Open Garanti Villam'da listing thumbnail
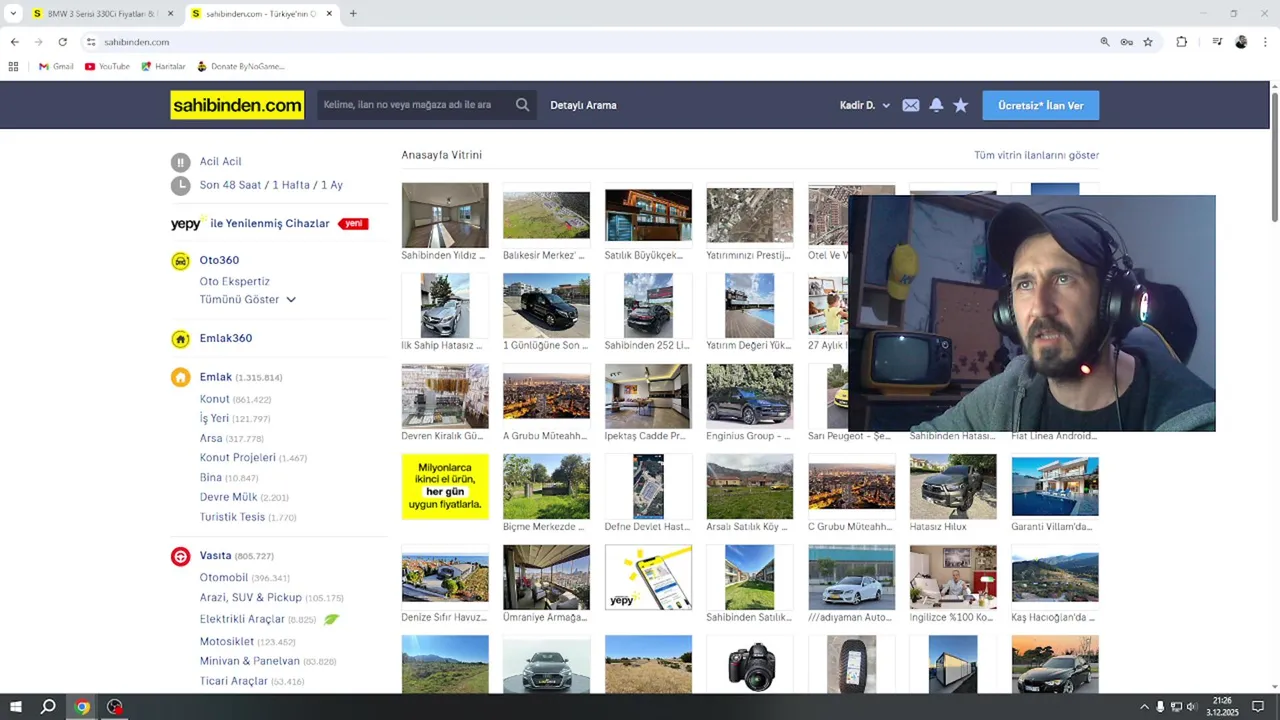The width and height of the screenshot is (1280, 720). point(1055,486)
